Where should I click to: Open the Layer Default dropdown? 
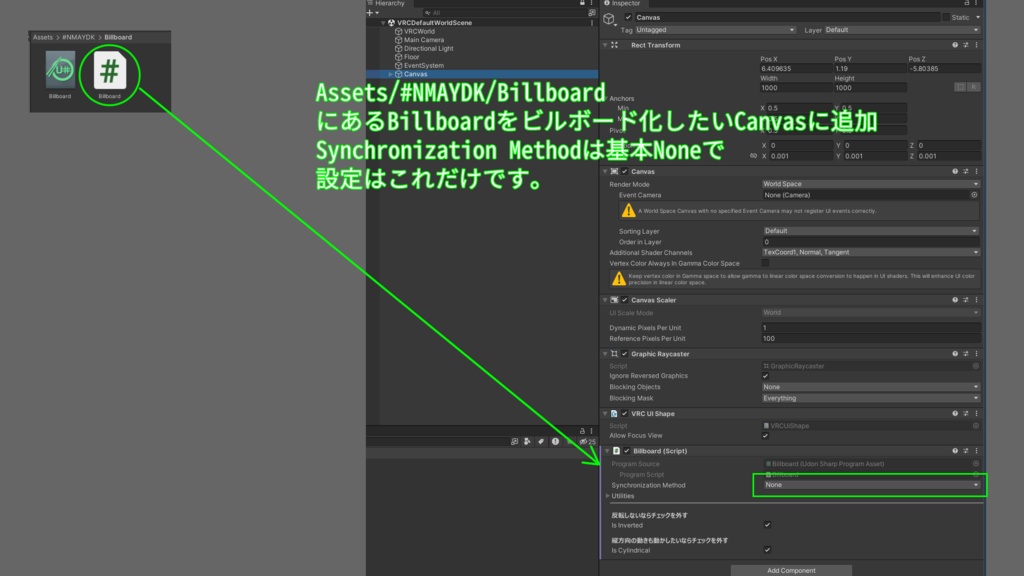coord(900,30)
